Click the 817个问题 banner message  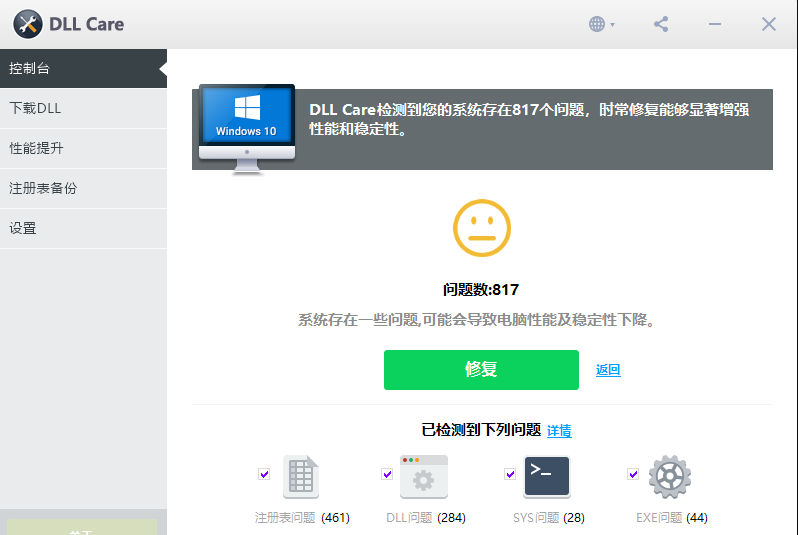click(529, 119)
